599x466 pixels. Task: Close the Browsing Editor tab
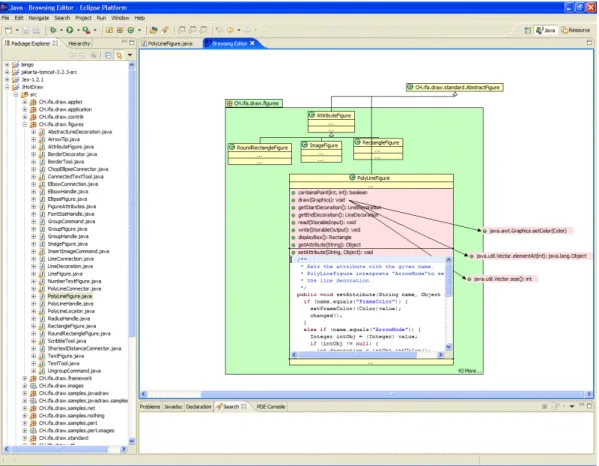coord(252,43)
